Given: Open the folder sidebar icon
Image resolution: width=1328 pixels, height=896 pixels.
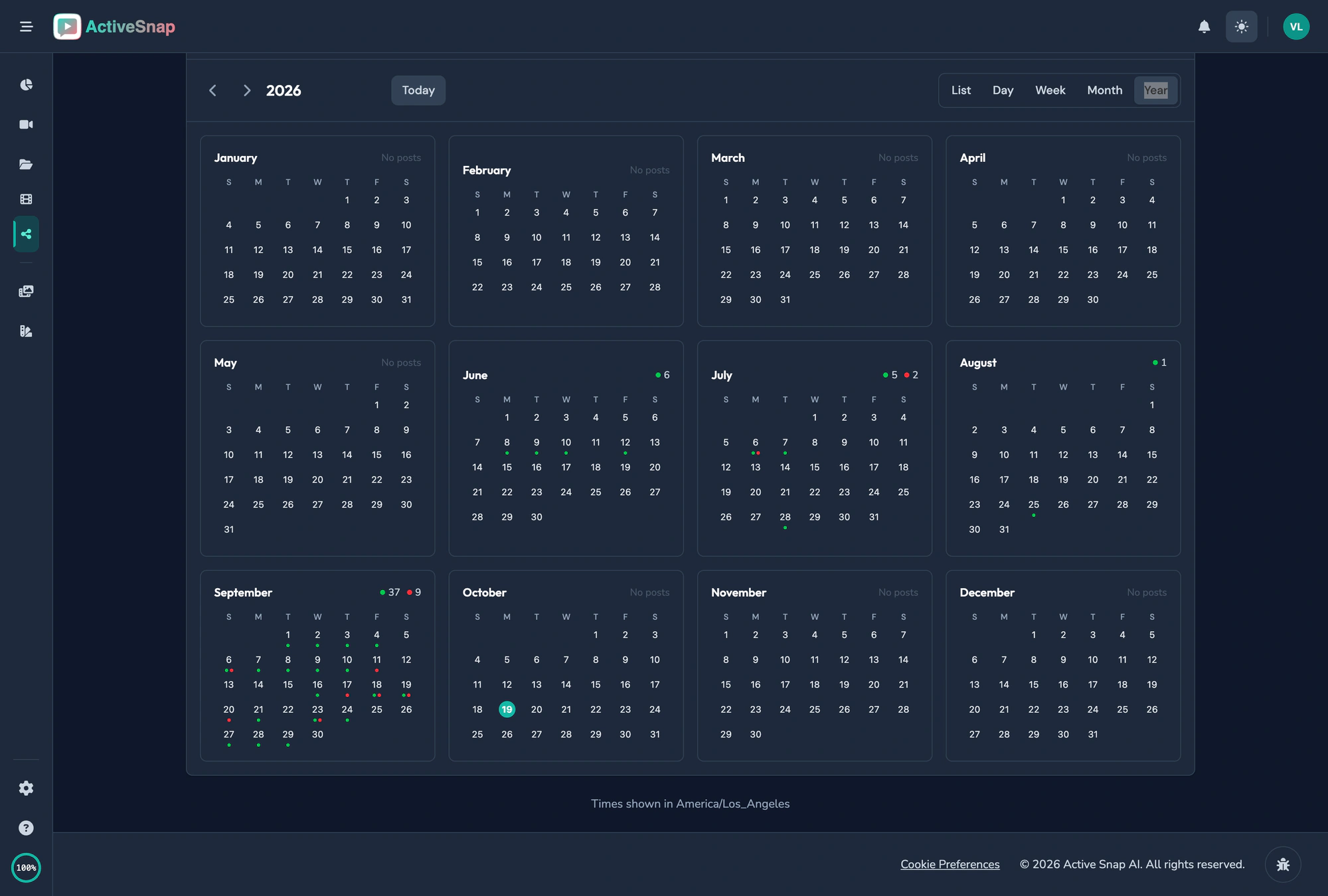Looking at the screenshot, I should [26, 164].
